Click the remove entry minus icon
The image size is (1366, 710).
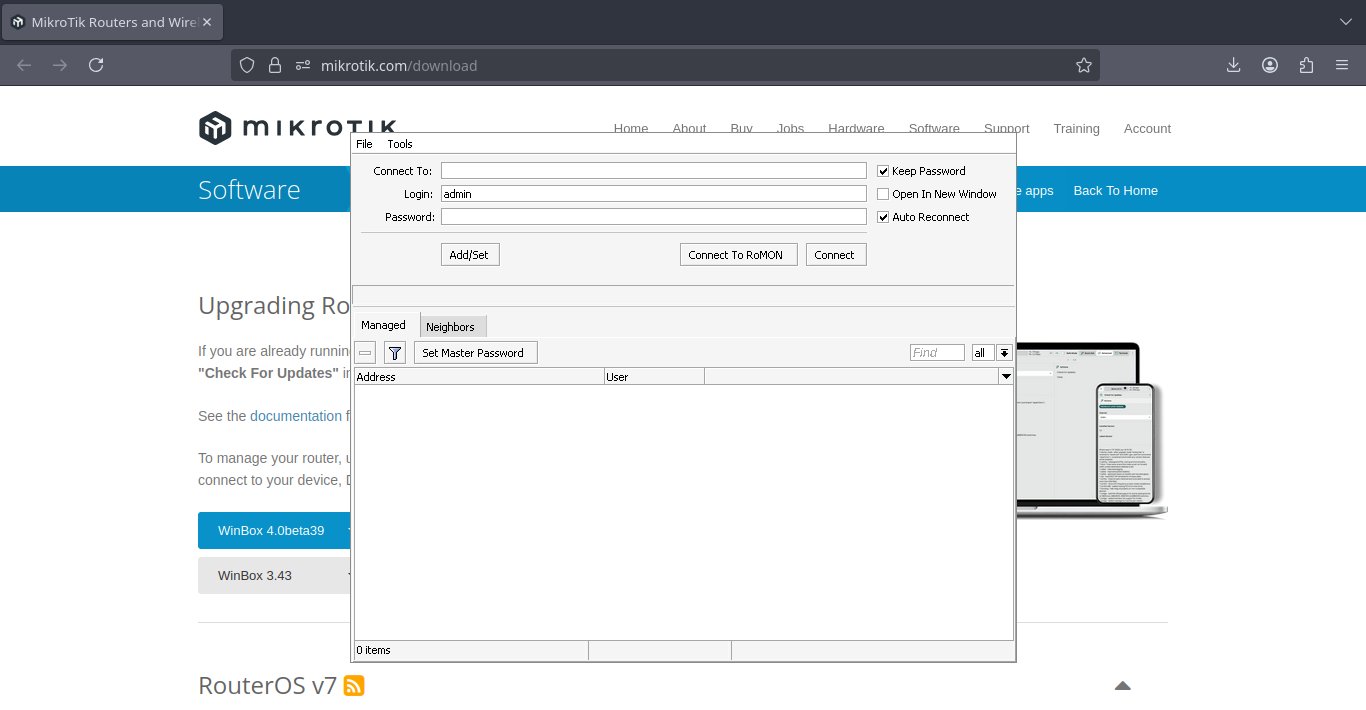point(366,353)
